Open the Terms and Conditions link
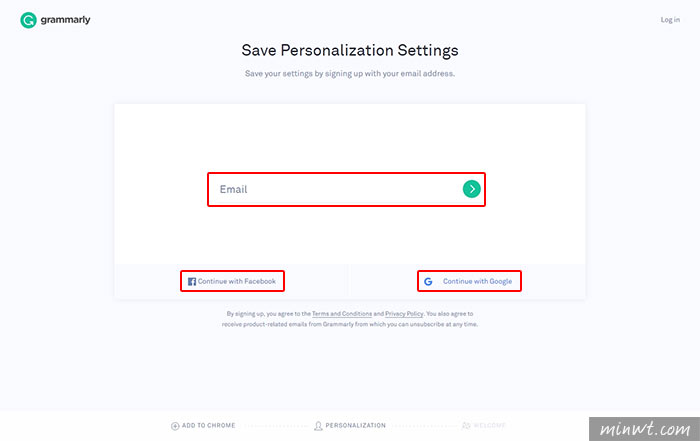 coord(342,314)
